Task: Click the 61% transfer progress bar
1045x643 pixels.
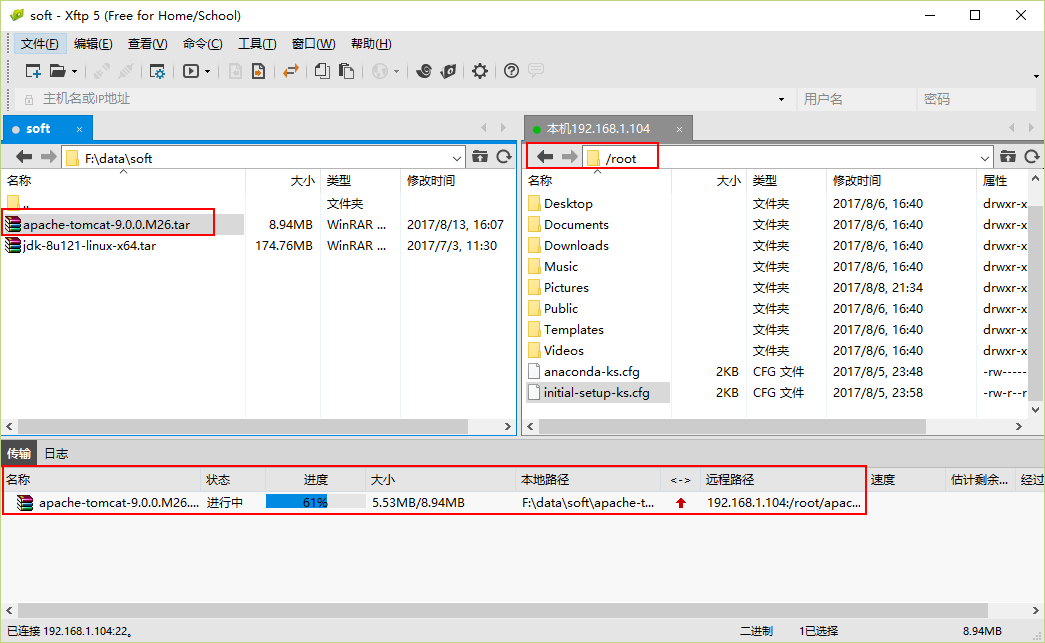Action: coord(315,502)
